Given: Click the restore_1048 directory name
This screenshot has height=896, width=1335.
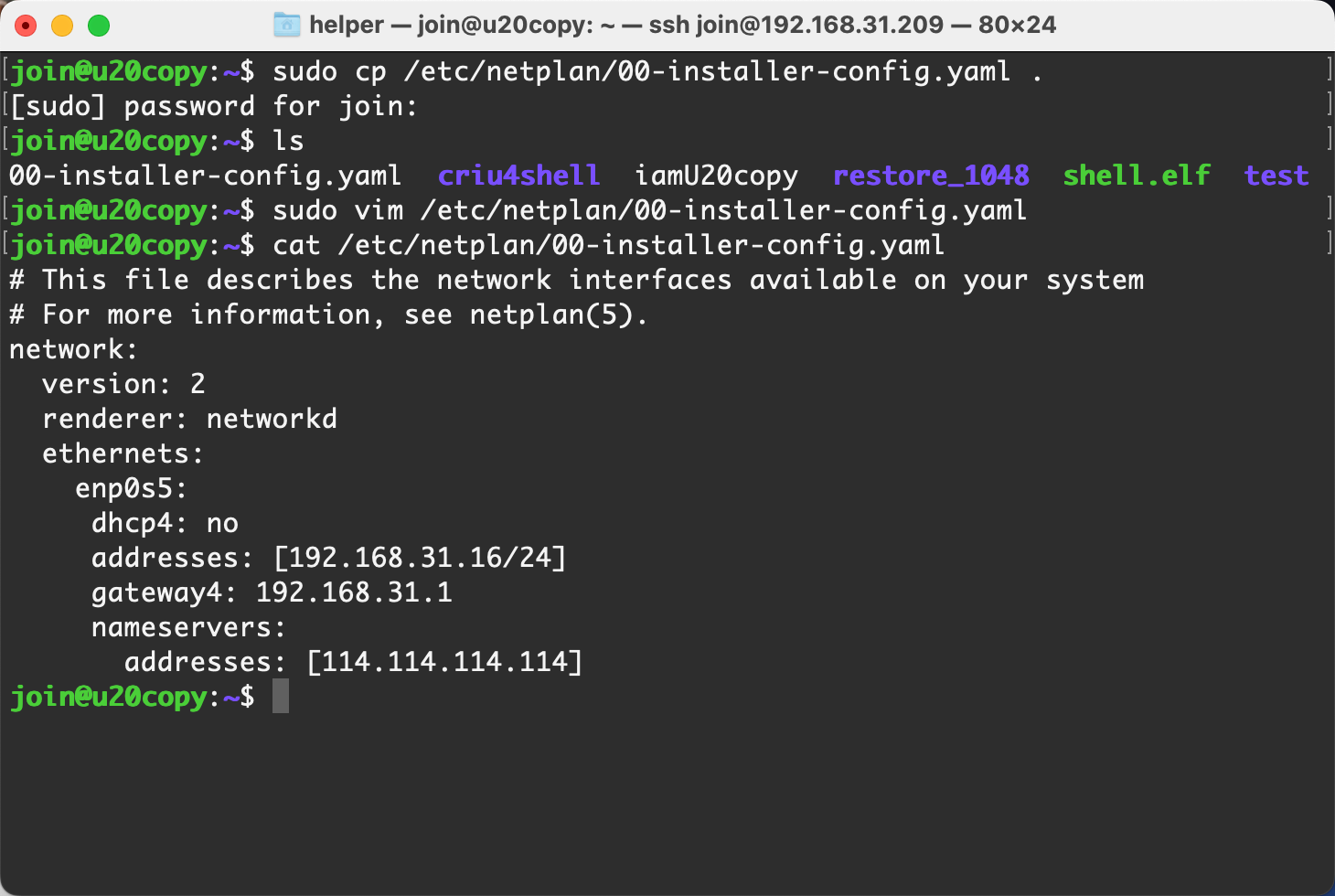Looking at the screenshot, I should pos(931,176).
